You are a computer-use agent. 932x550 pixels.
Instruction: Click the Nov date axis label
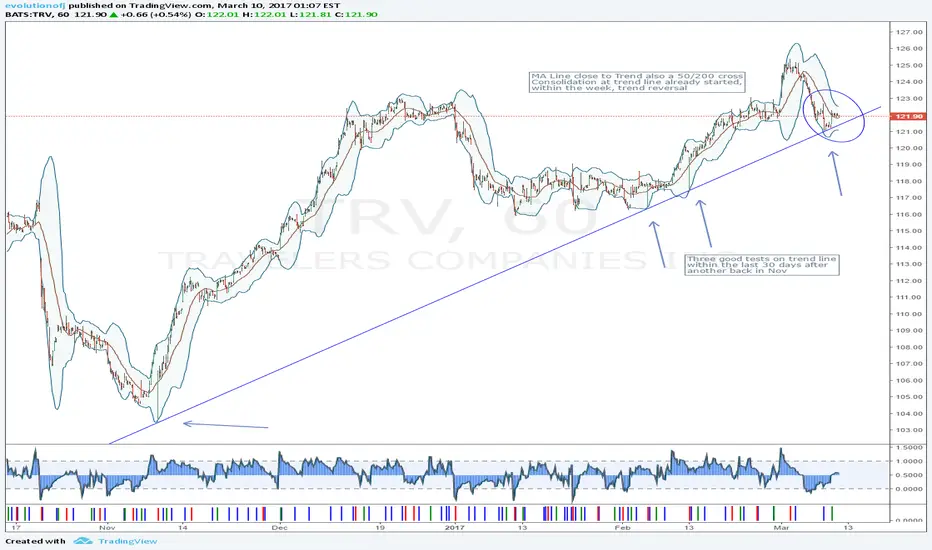pyautogui.click(x=107, y=527)
